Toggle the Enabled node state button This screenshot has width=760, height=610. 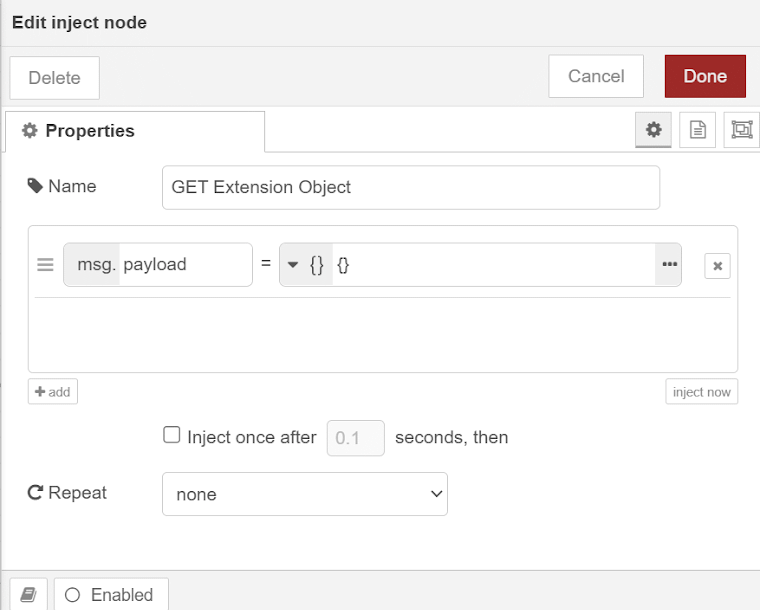tap(111, 594)
